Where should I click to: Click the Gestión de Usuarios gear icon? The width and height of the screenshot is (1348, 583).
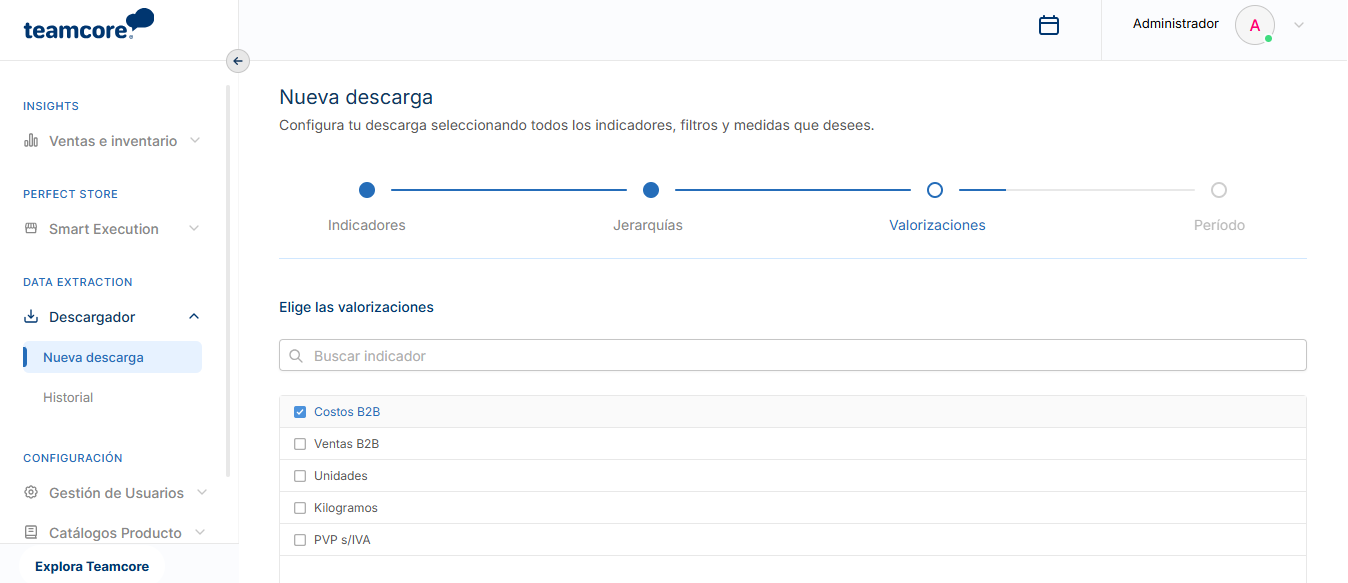[x=31, y=493]
